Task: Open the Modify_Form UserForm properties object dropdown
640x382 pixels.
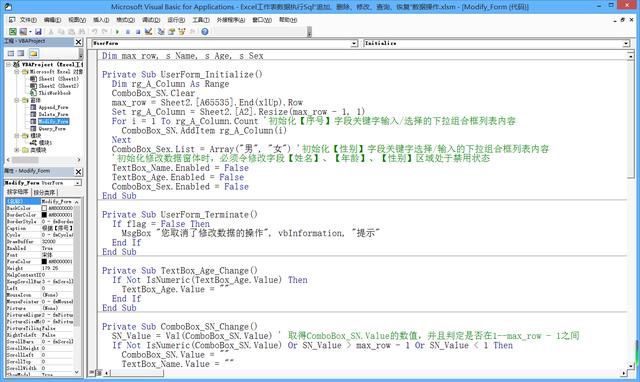Action: coord(78,183)
